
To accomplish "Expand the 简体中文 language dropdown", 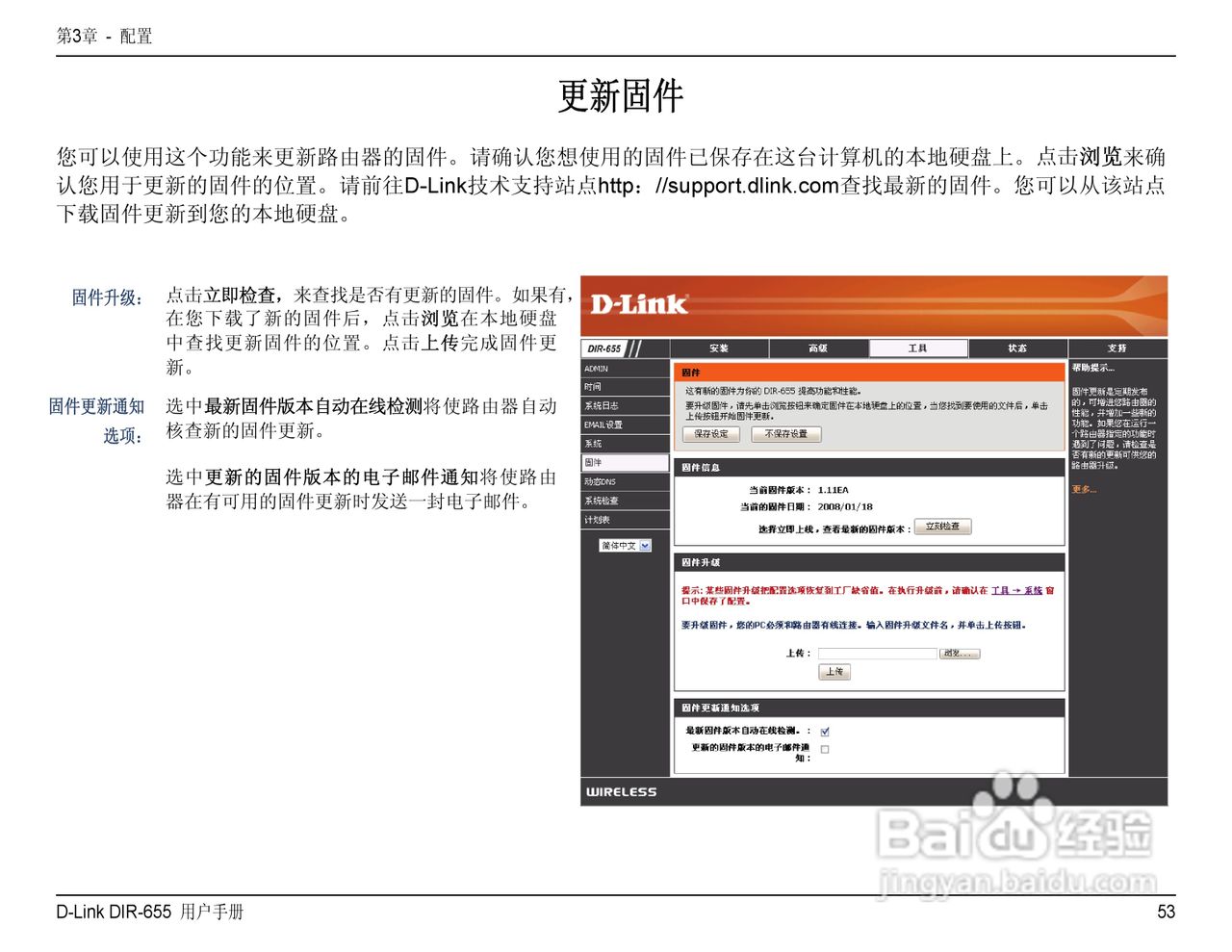I will point(626,546).
